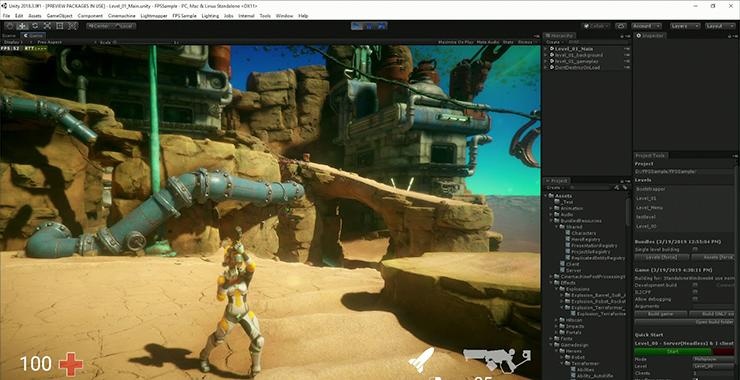Click the Audio folder icon

click(x=557, y=214)
